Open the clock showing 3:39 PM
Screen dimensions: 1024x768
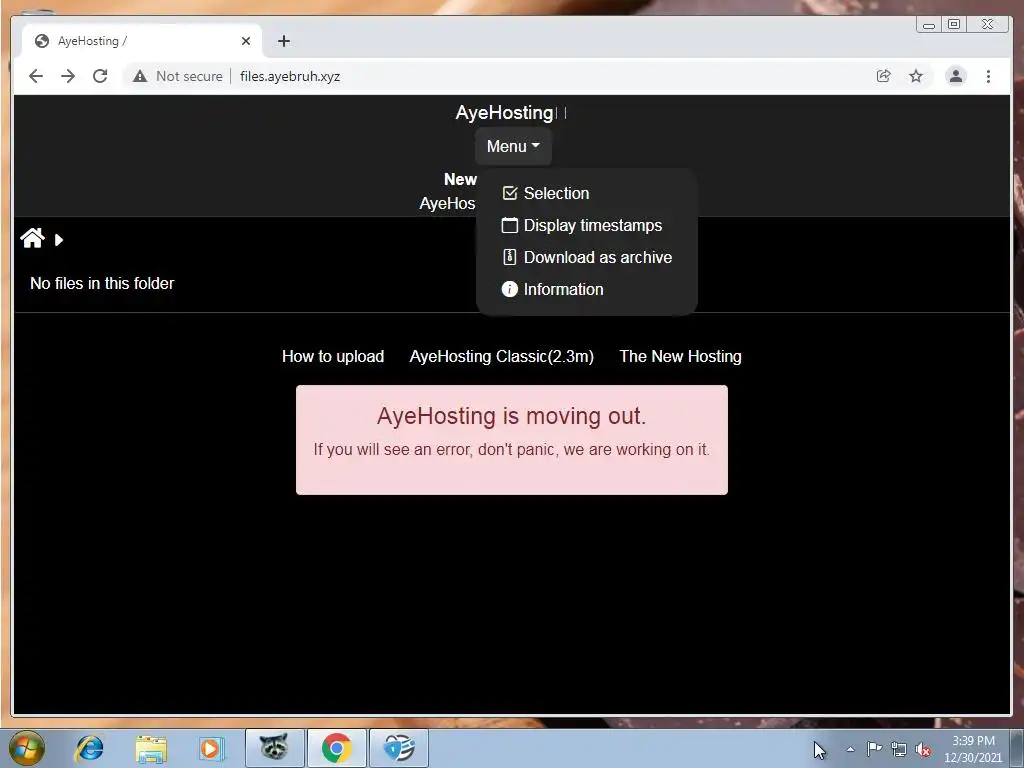click(973, 749)
